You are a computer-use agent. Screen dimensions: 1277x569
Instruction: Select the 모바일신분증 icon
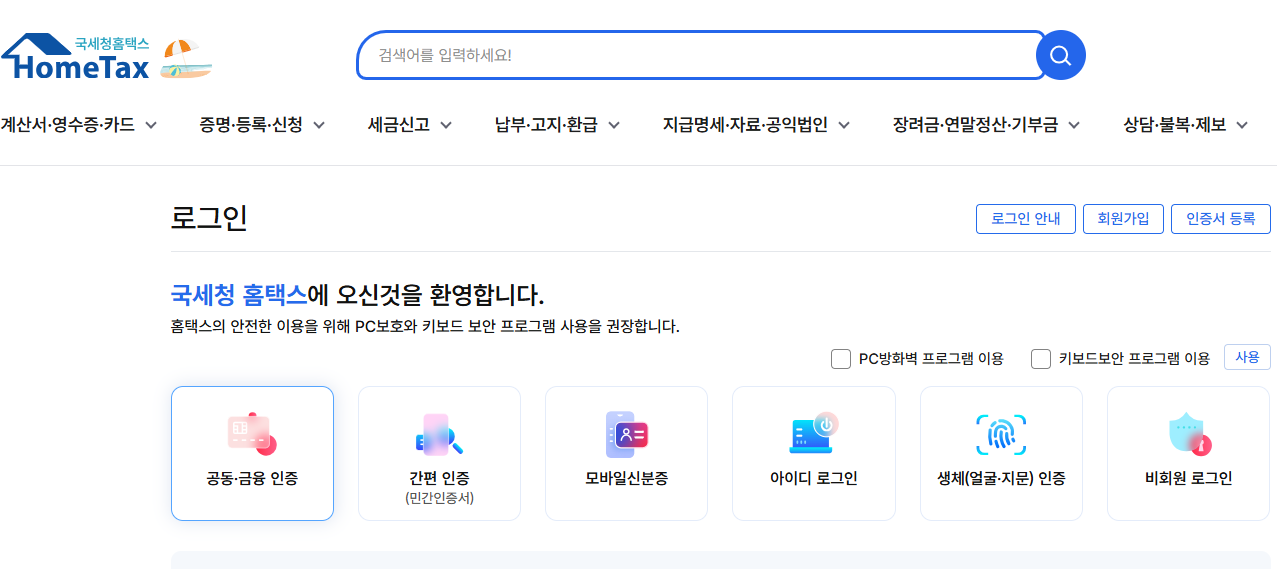click(626, 434)
